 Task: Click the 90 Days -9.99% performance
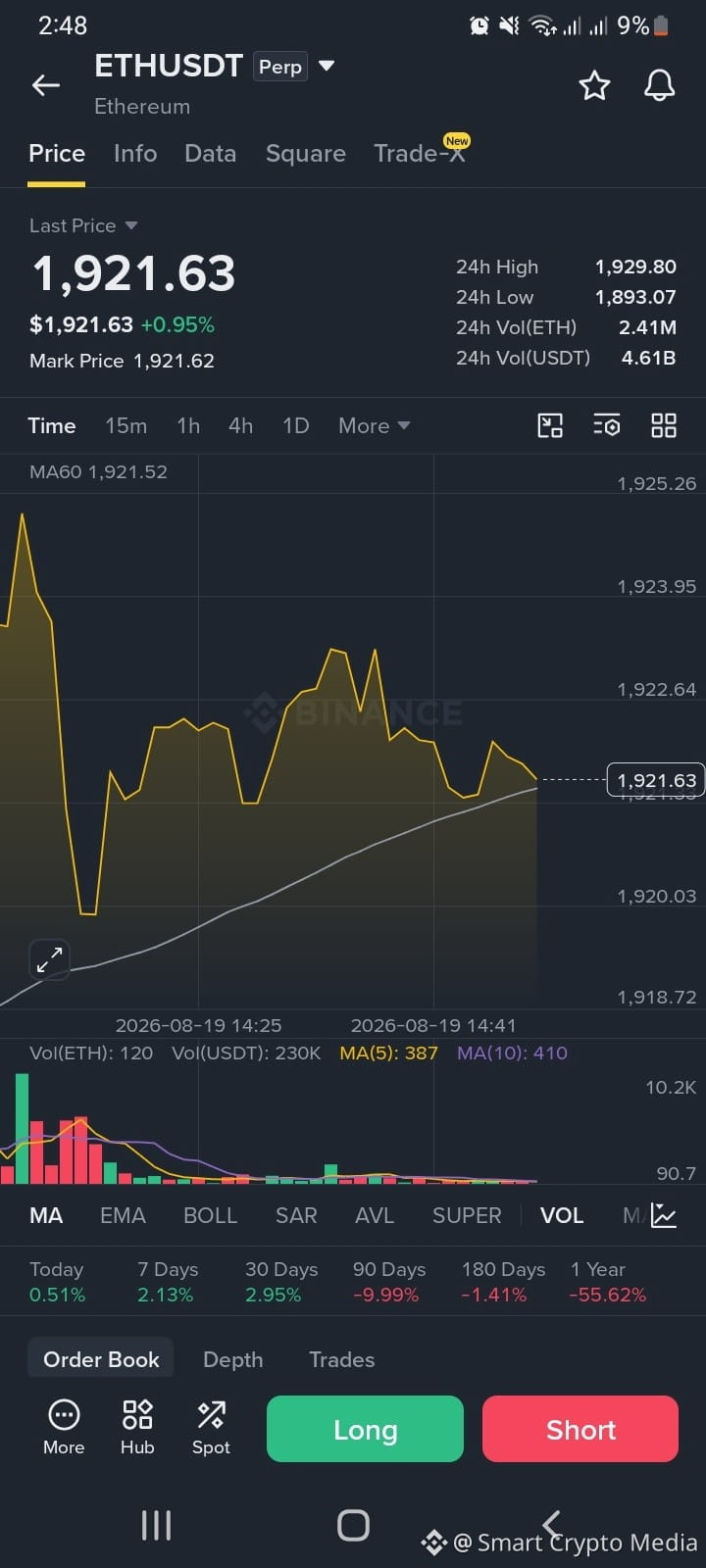click(x=389, y=1282)
